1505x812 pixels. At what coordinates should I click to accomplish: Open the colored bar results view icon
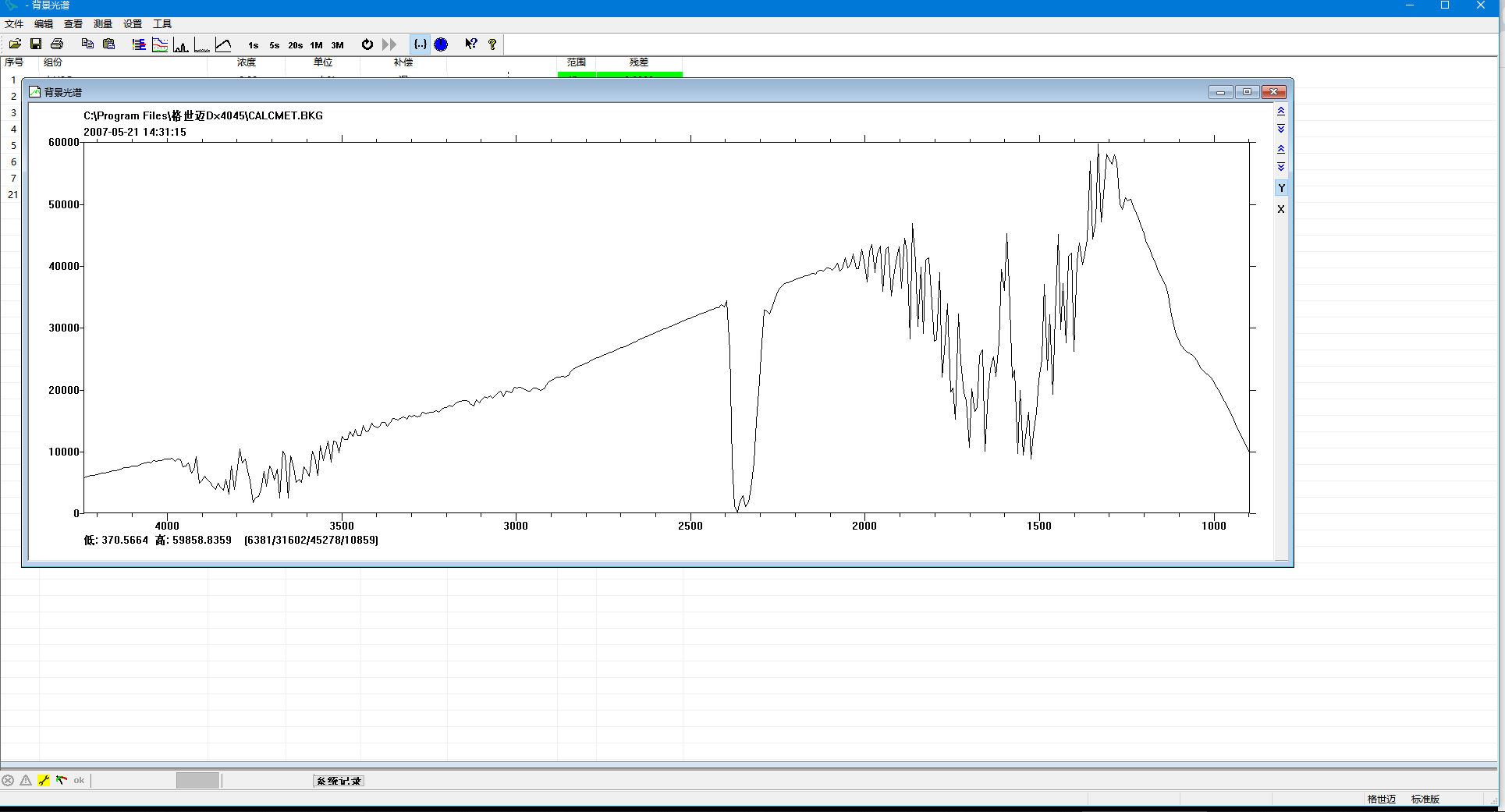pos(139,44)
